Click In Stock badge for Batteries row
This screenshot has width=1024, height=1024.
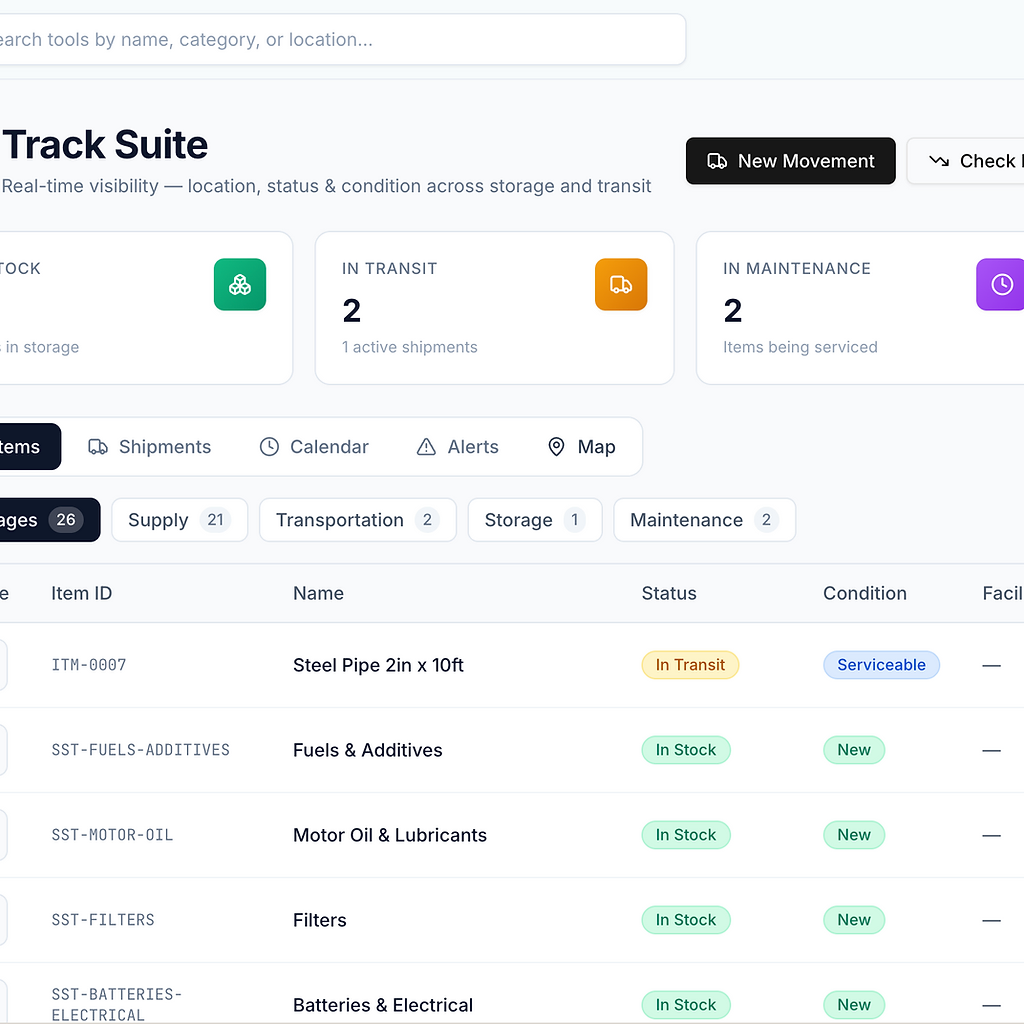(686, 1004)
